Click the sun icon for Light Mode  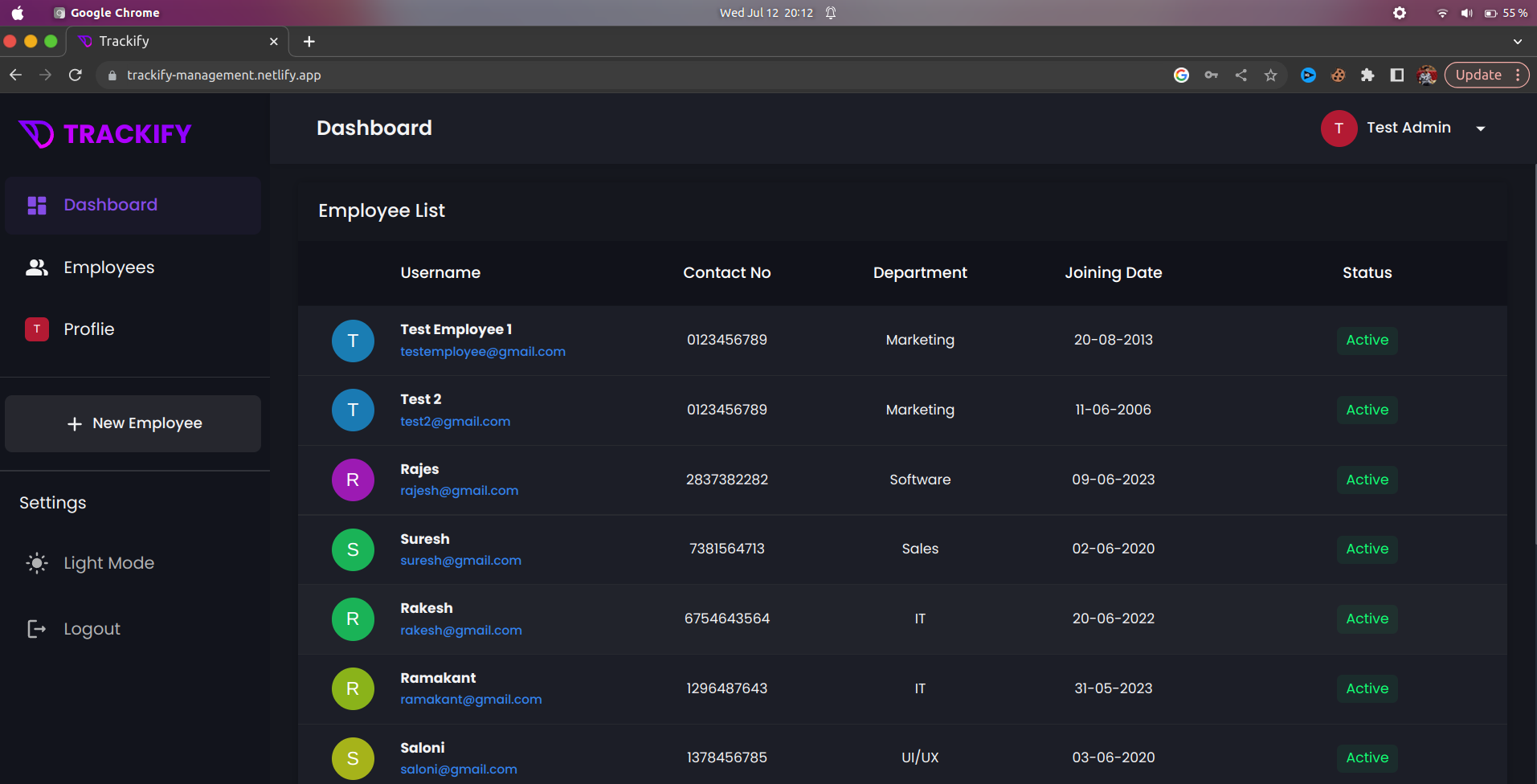point(37,563)
